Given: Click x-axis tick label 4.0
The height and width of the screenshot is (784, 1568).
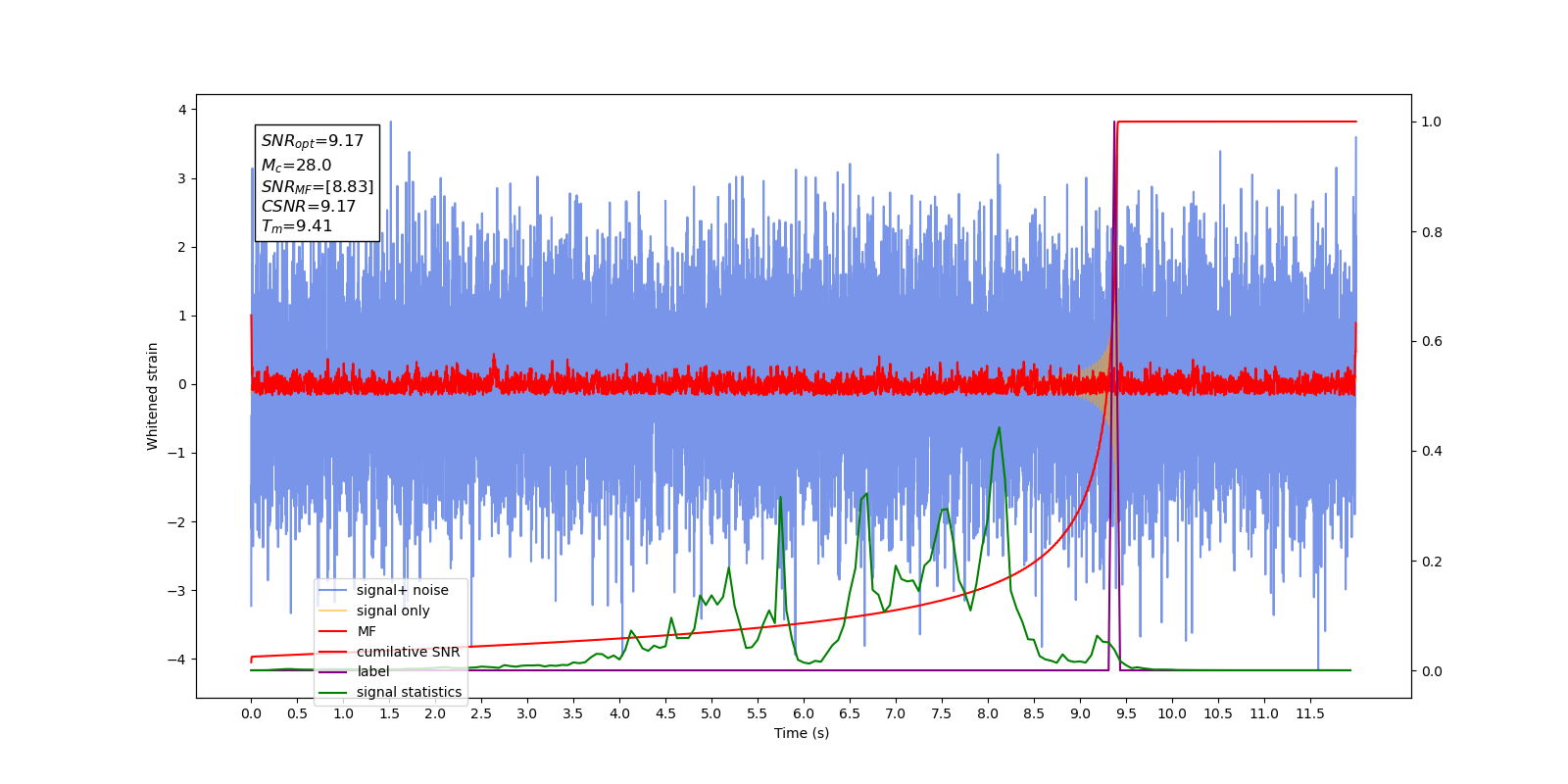Looking at the screenshot, I should (619, 713).
